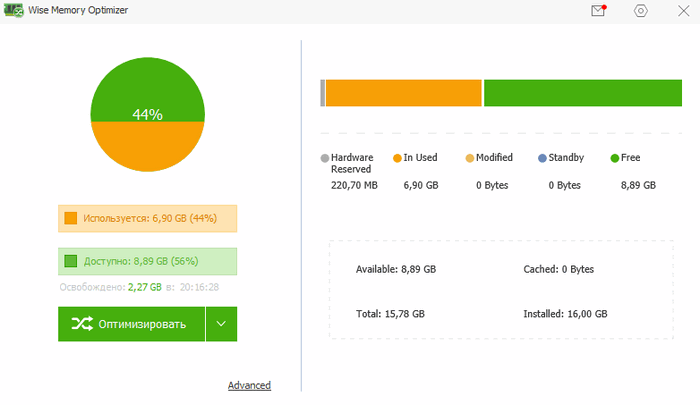Expand the optimize options dropdown arrow
700x405 pixels.
click(x=221, y=324)
